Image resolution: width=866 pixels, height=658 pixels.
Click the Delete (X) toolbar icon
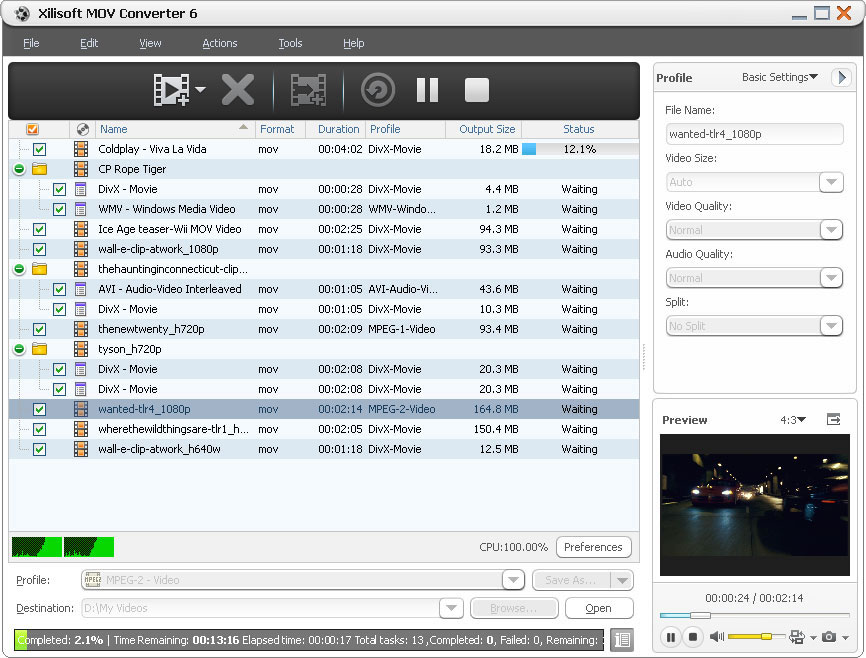[237, 90]
